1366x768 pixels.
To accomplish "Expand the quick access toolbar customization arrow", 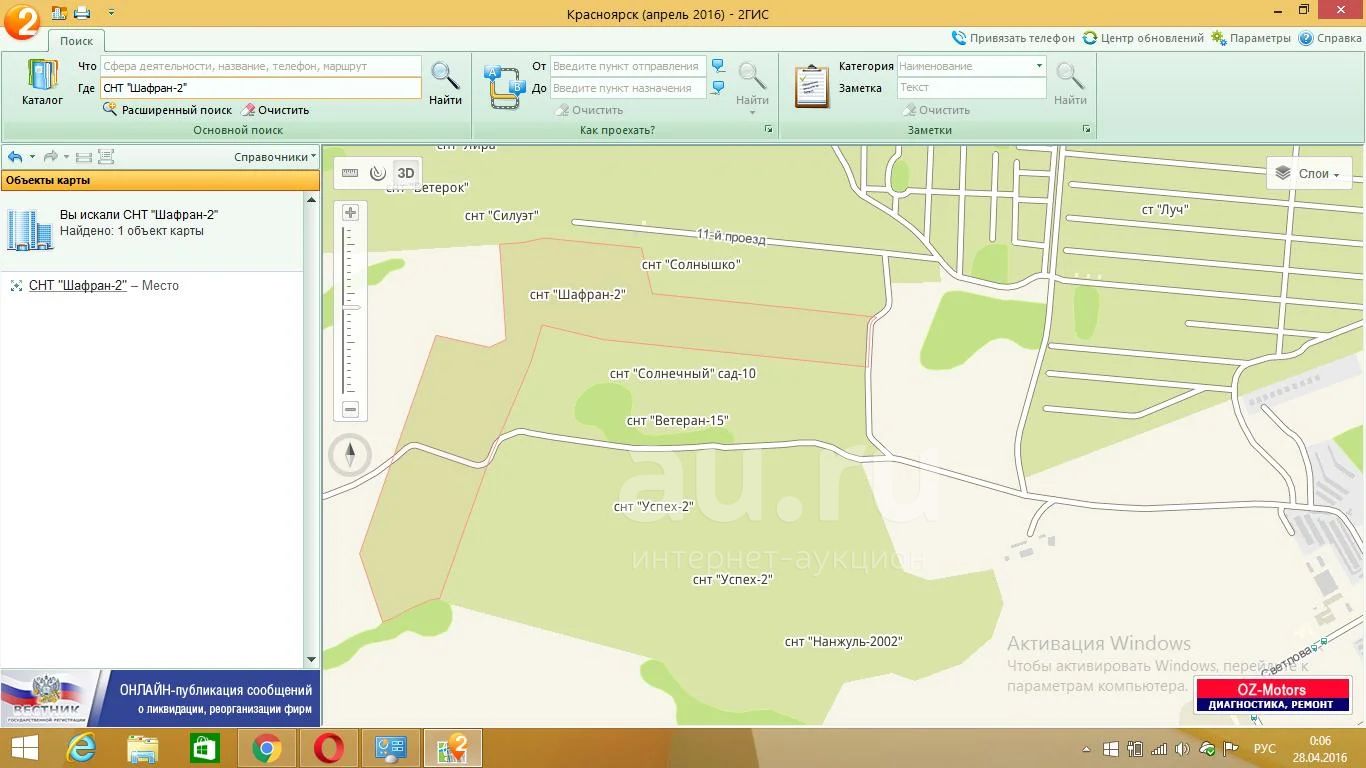I will click(x=110, y=13).
